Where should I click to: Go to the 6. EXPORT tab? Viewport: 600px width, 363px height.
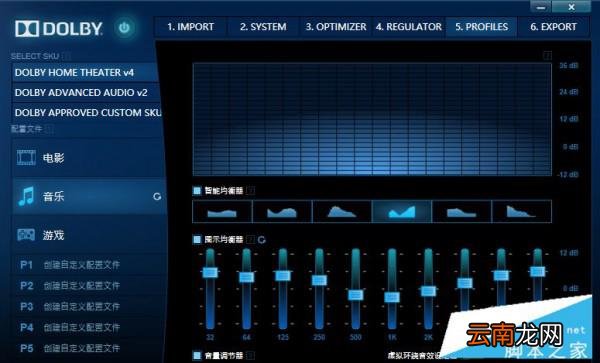point(553,27)
